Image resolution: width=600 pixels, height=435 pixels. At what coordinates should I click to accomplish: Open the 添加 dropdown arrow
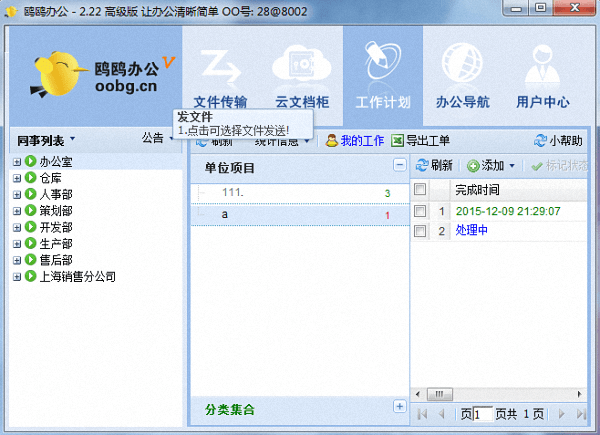tap(512, 166)
